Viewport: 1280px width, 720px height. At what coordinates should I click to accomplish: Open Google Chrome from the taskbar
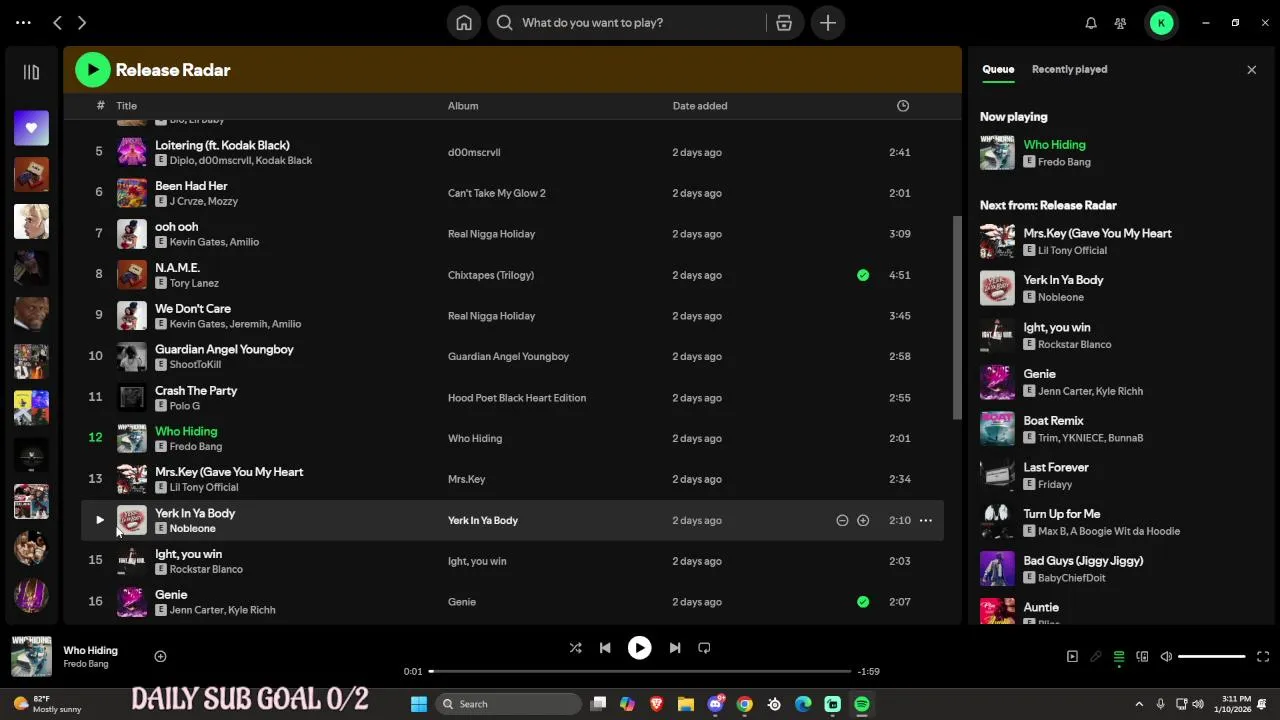pos(745,704)
